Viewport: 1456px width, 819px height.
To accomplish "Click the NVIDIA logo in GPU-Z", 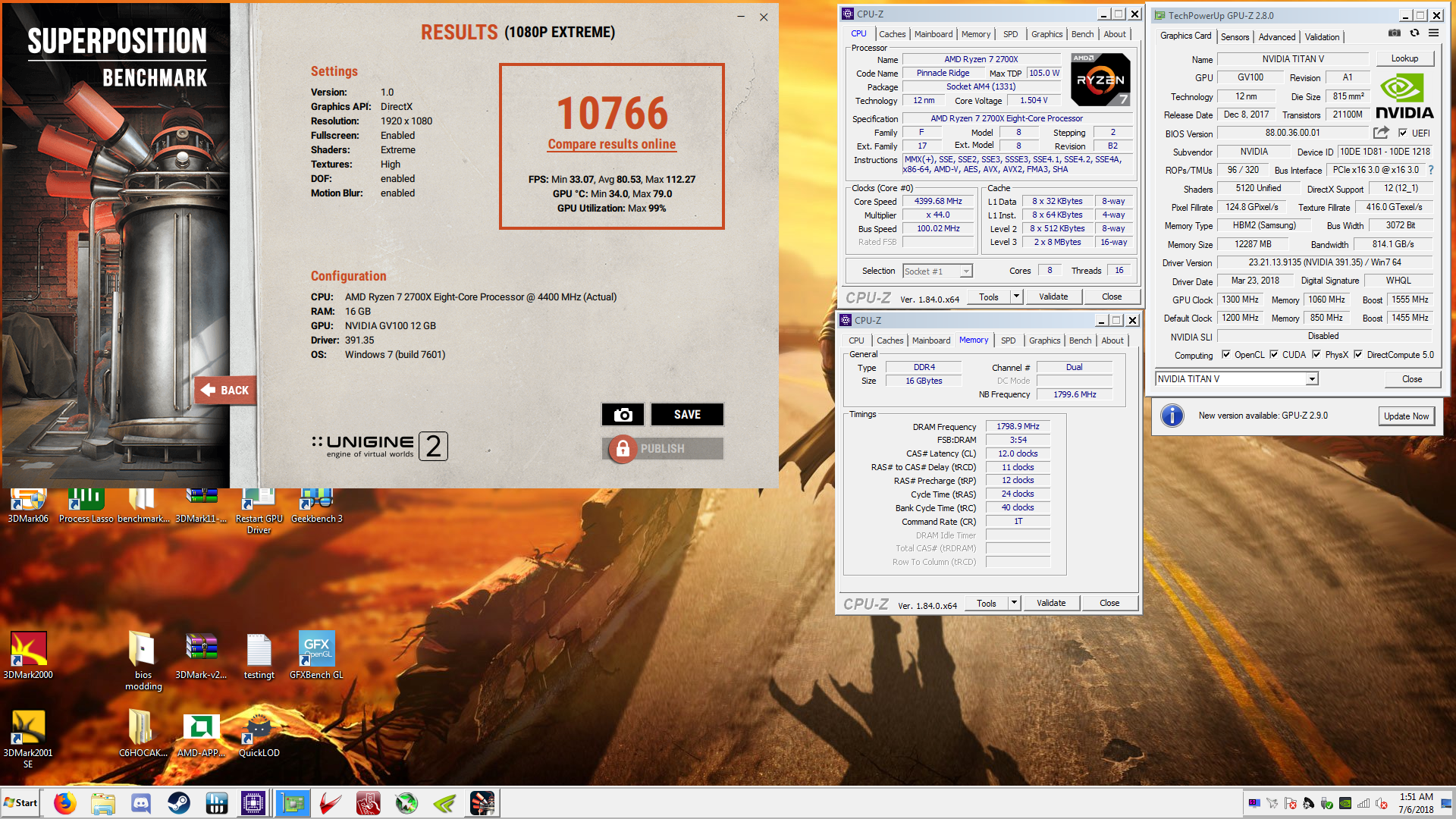I will 1404,96.
